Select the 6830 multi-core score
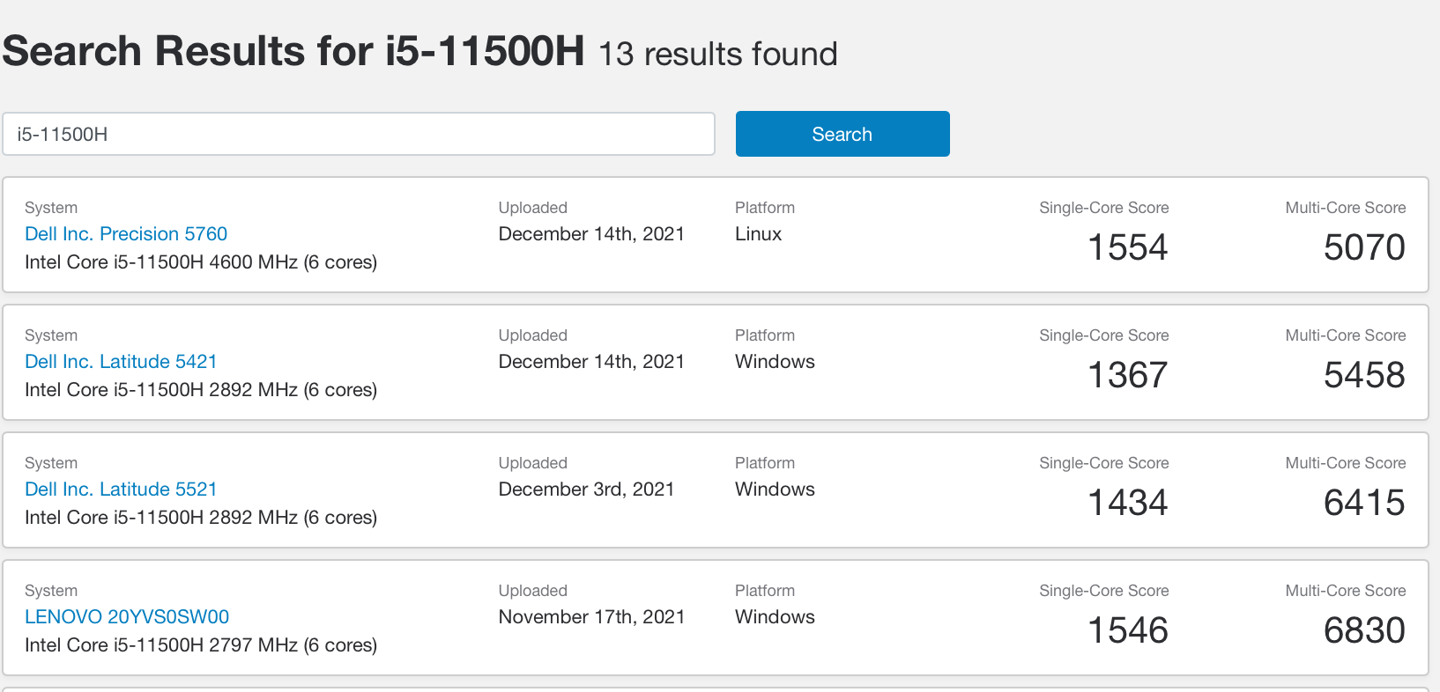 [x=1364, y=631]
